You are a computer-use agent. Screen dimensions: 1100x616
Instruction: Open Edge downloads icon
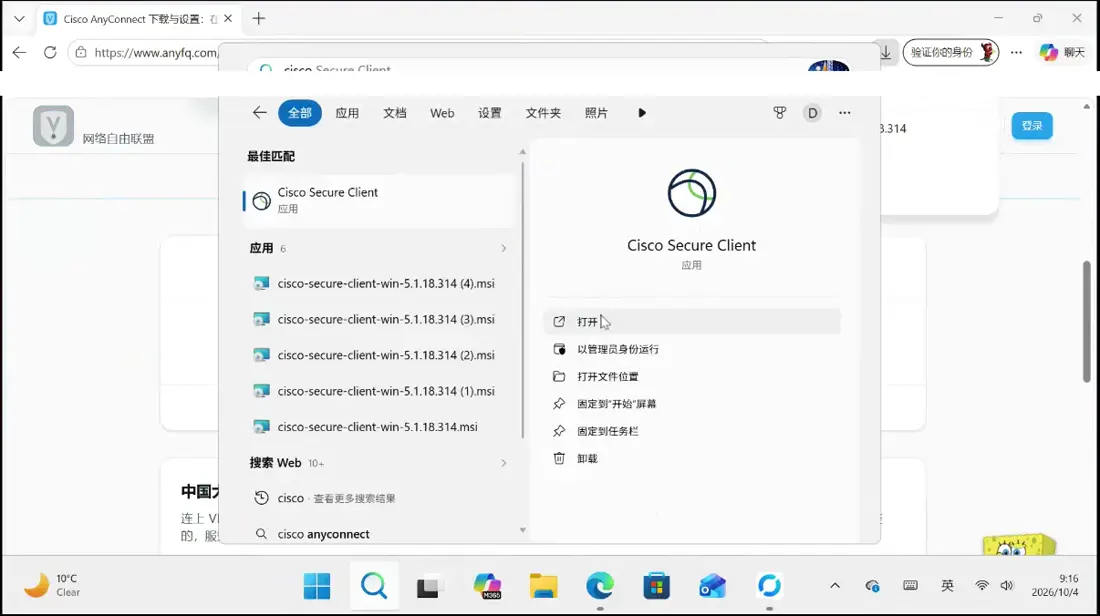pos(886,53)
